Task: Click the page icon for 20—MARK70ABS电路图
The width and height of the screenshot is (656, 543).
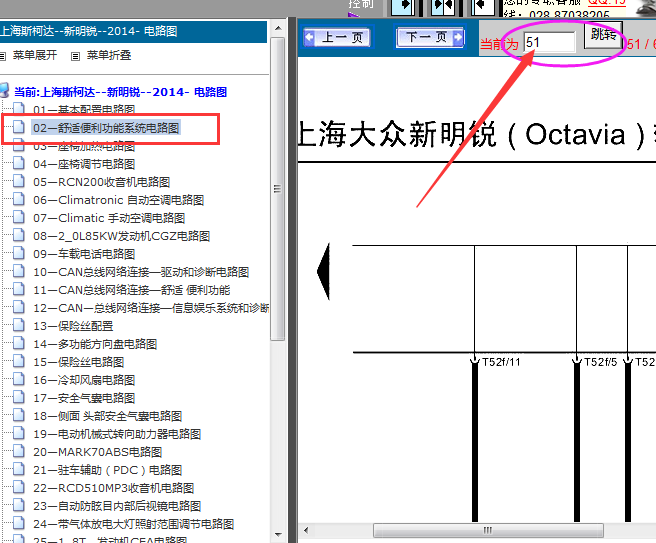Action: coord(18,451)
